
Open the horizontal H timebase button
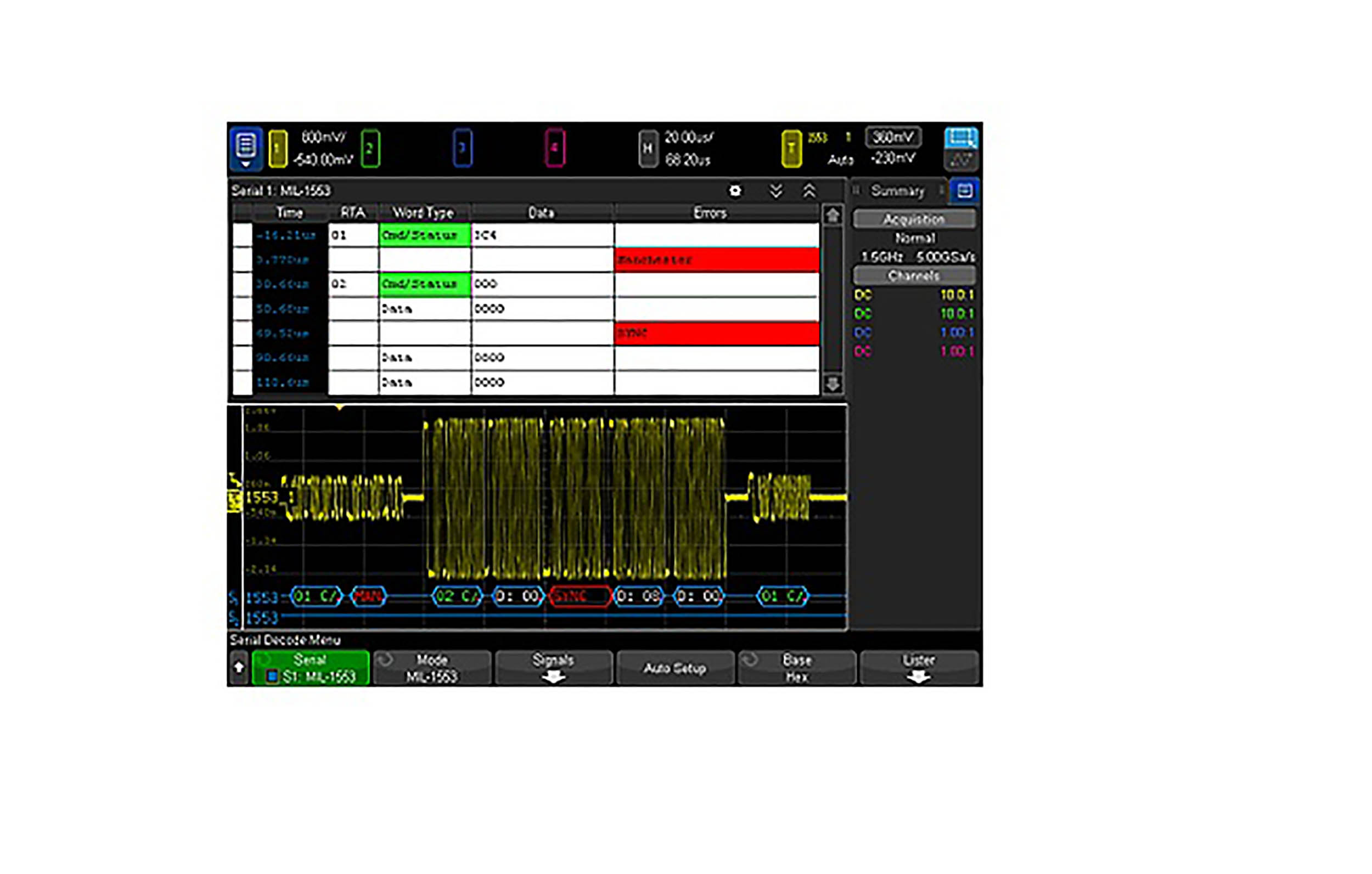click(x=647, y=149)
